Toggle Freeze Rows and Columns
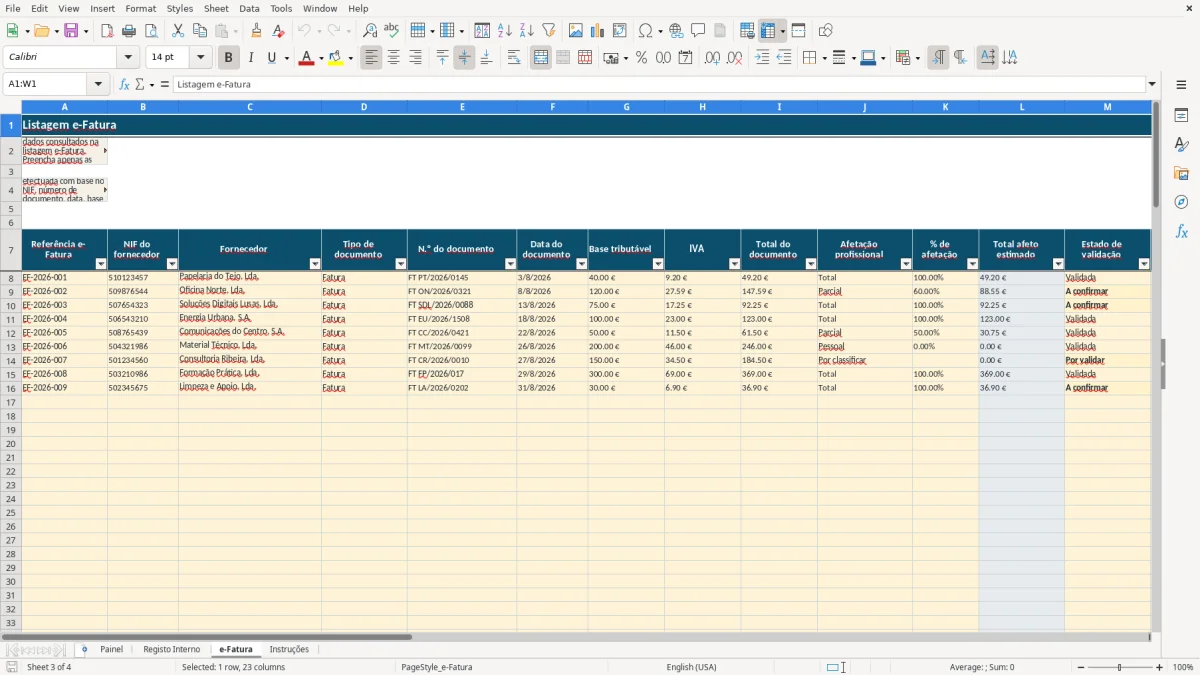This screenshot has height=675, width=1200. 768,31
